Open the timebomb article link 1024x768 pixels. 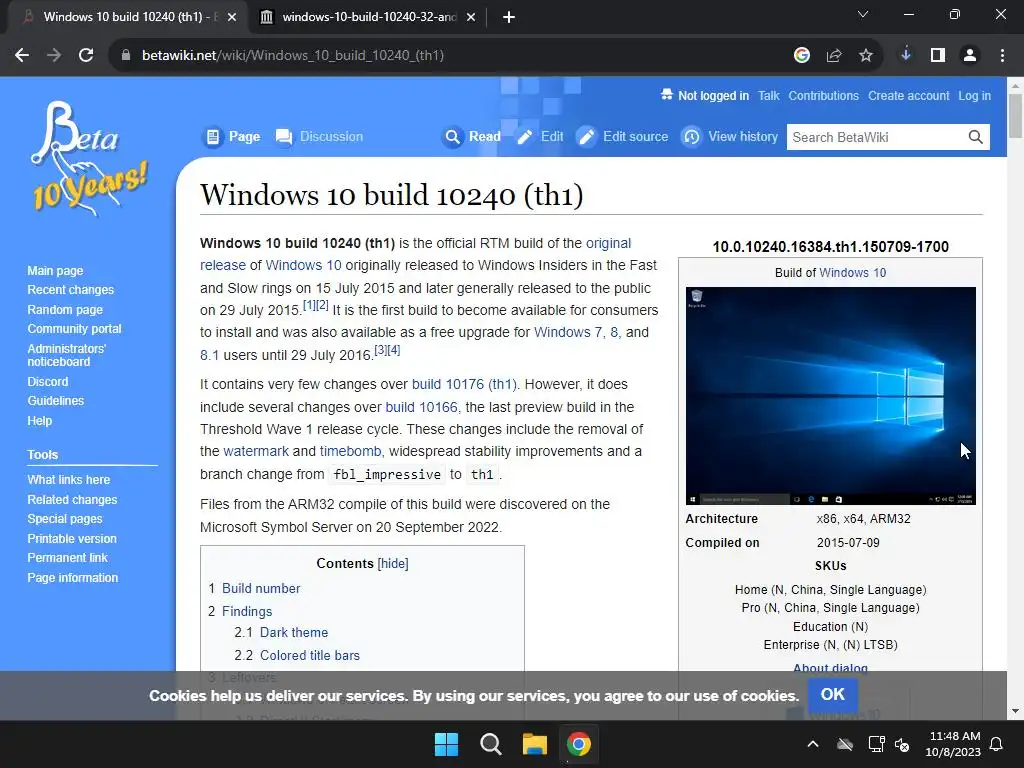350,451
